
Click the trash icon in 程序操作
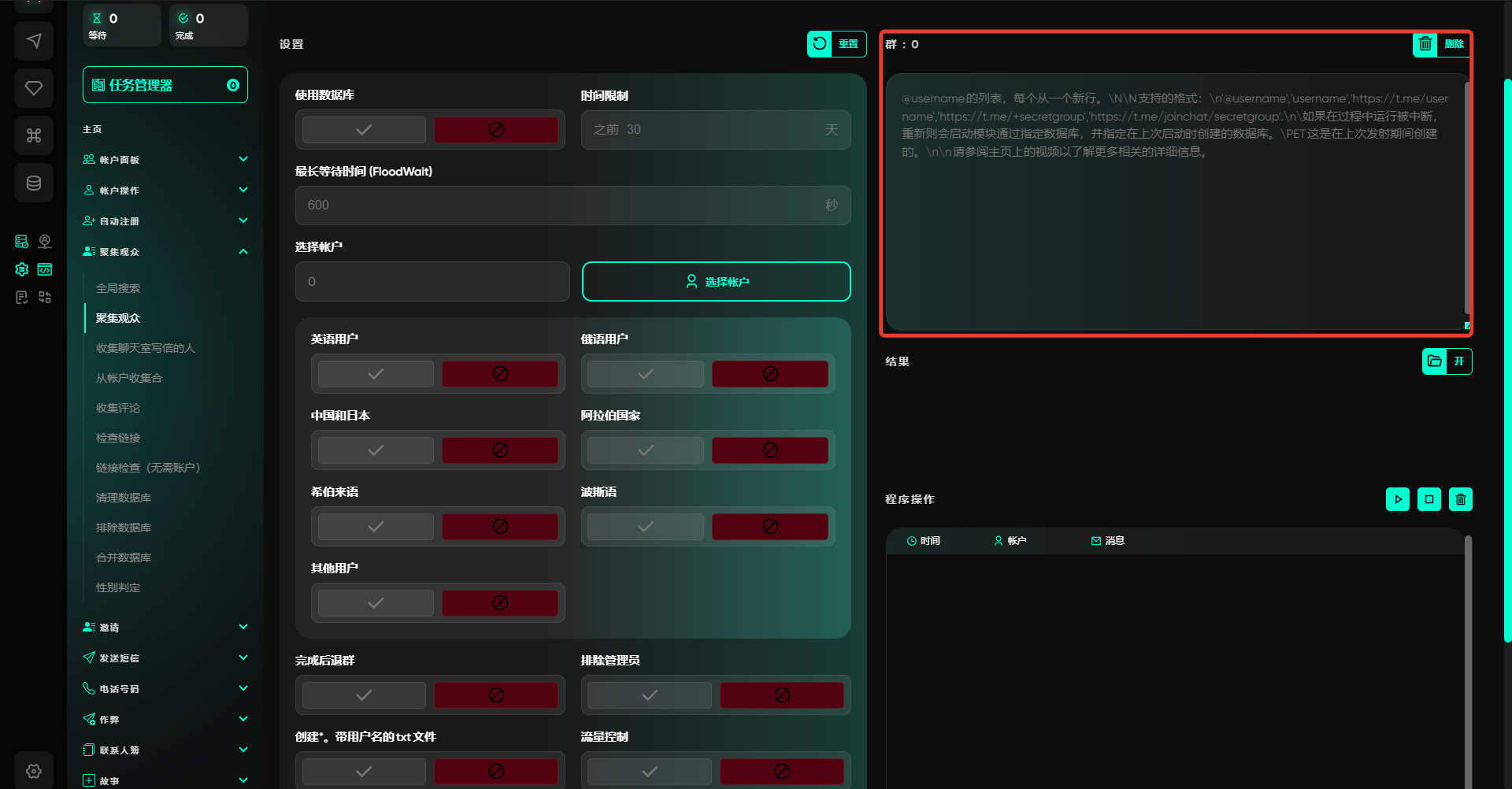(1460, 499)
